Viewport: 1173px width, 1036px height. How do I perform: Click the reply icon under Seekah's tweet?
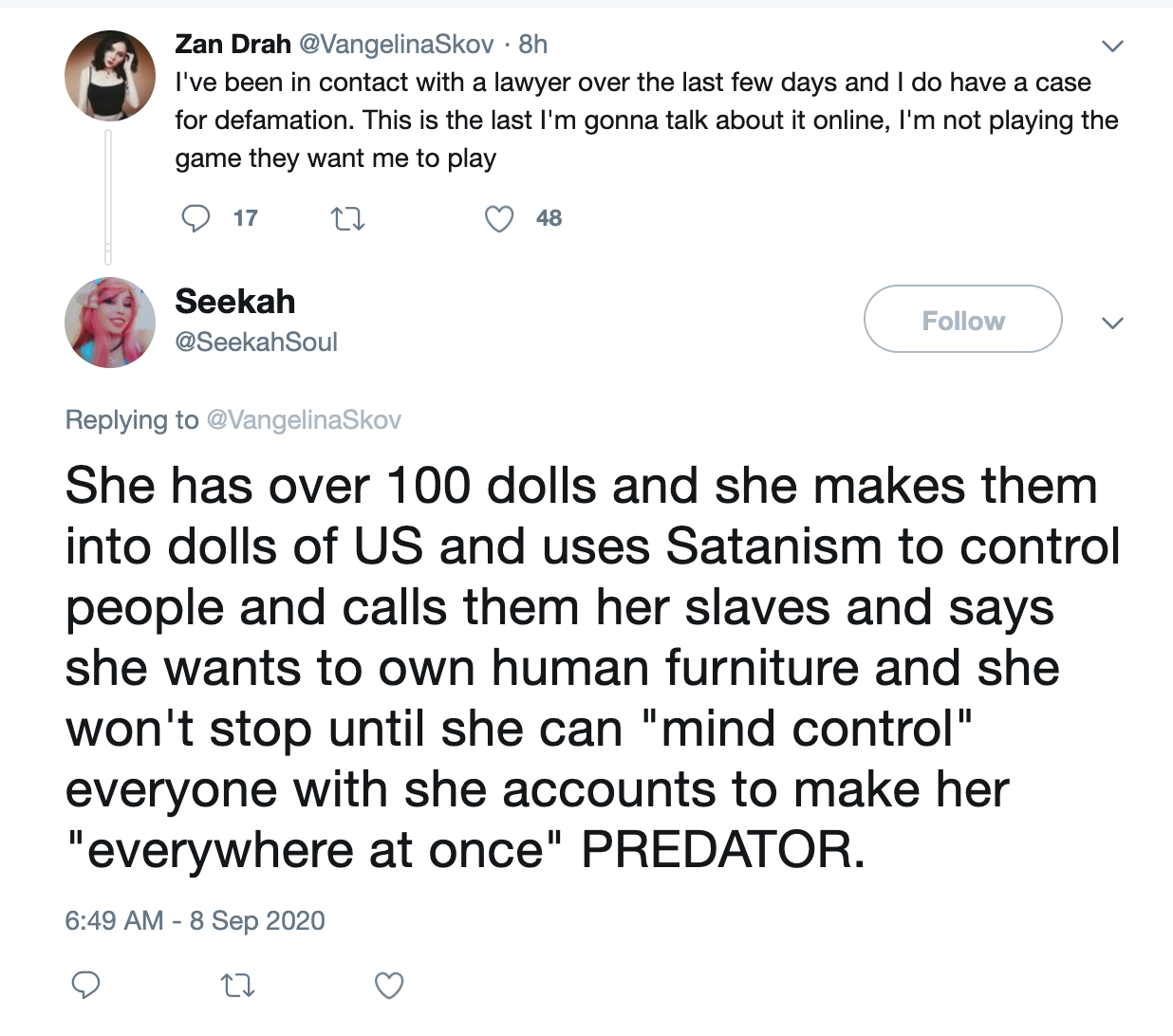86,986
